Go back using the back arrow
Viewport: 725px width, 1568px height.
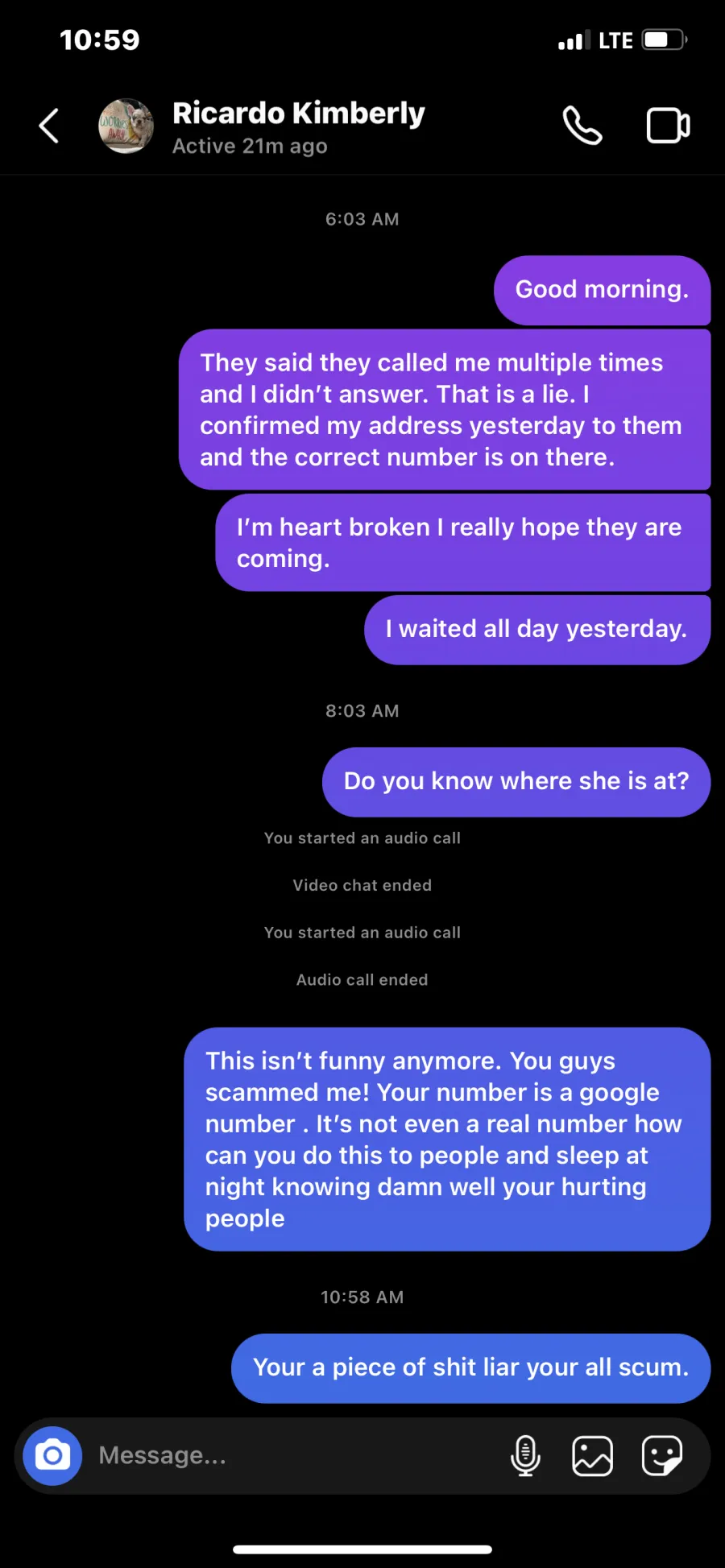(49, 126)
